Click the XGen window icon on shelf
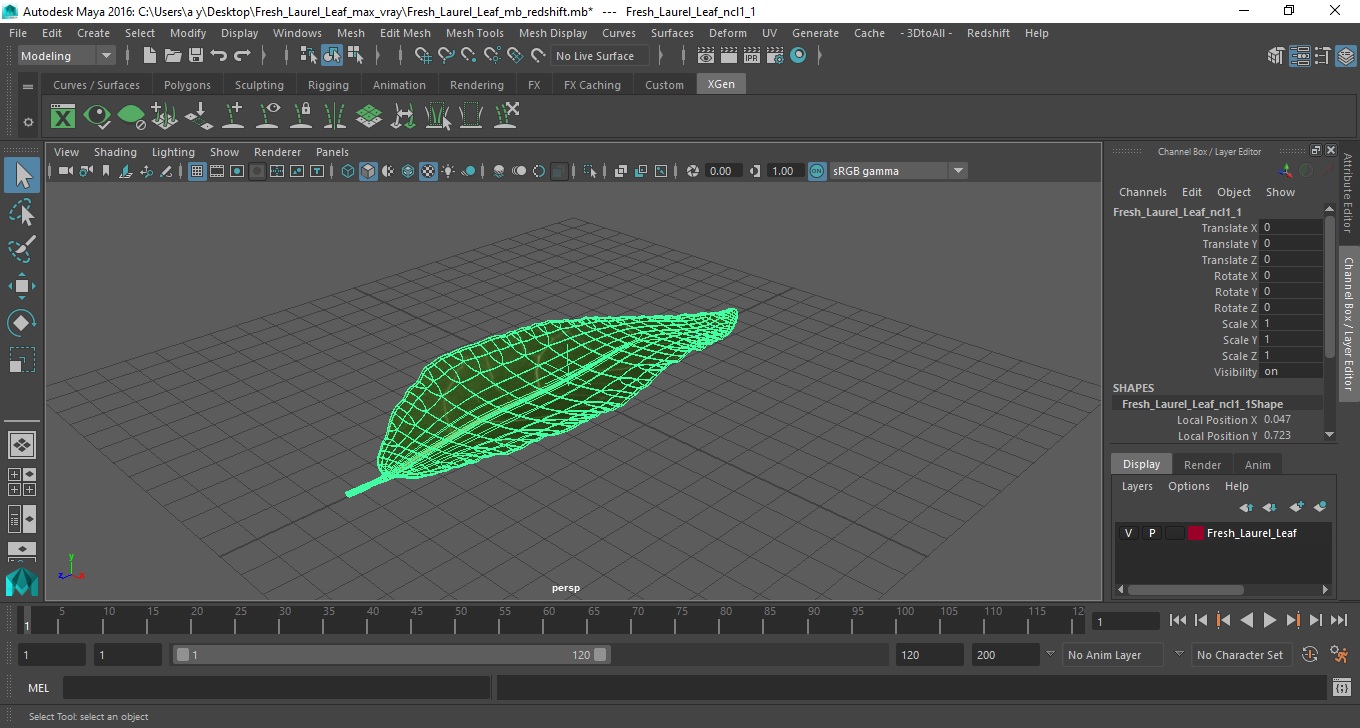Viewport: 1360px width, 728px height. pyautogui.click(x=63, y=116)
